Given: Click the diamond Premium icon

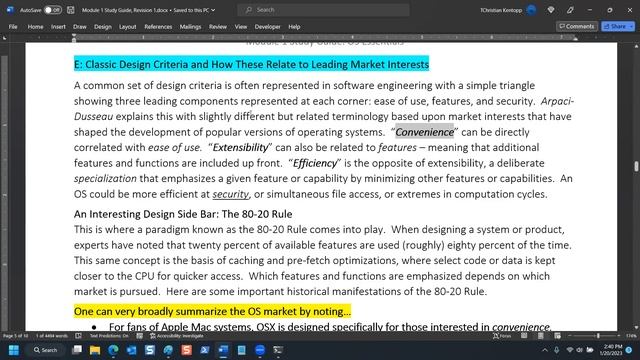Looking at the screenshot, I should [x=551, y=10].
